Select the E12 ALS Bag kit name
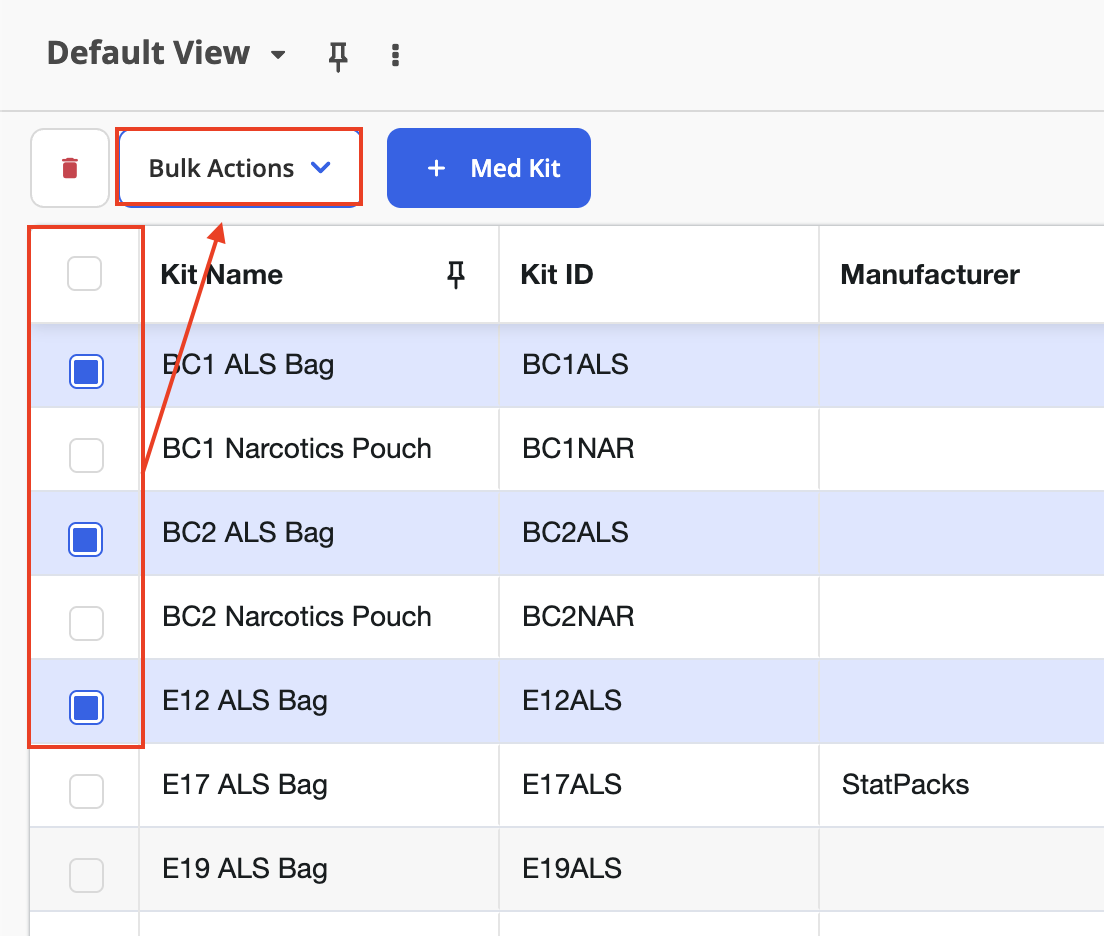The width and height of the screenshot is (1104, 936). point(245,701)
